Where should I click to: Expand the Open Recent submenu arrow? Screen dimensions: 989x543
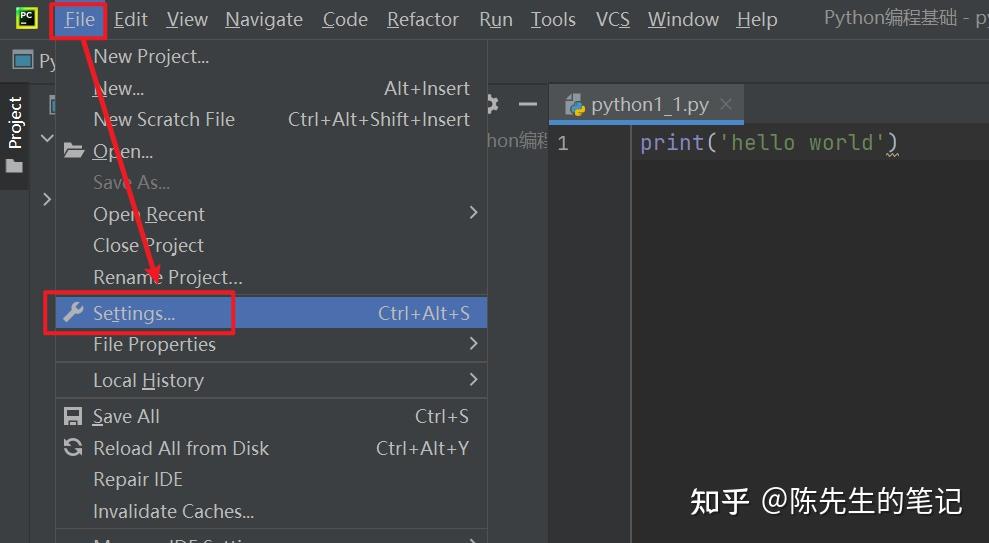473,213
